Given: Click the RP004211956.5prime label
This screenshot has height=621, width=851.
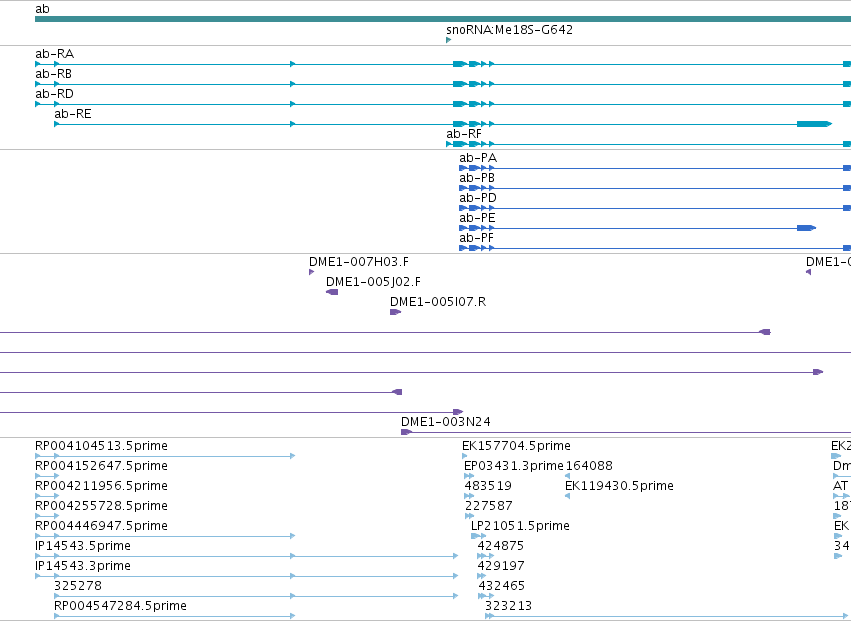Looking at the screenshot, I should click(101, 486).
